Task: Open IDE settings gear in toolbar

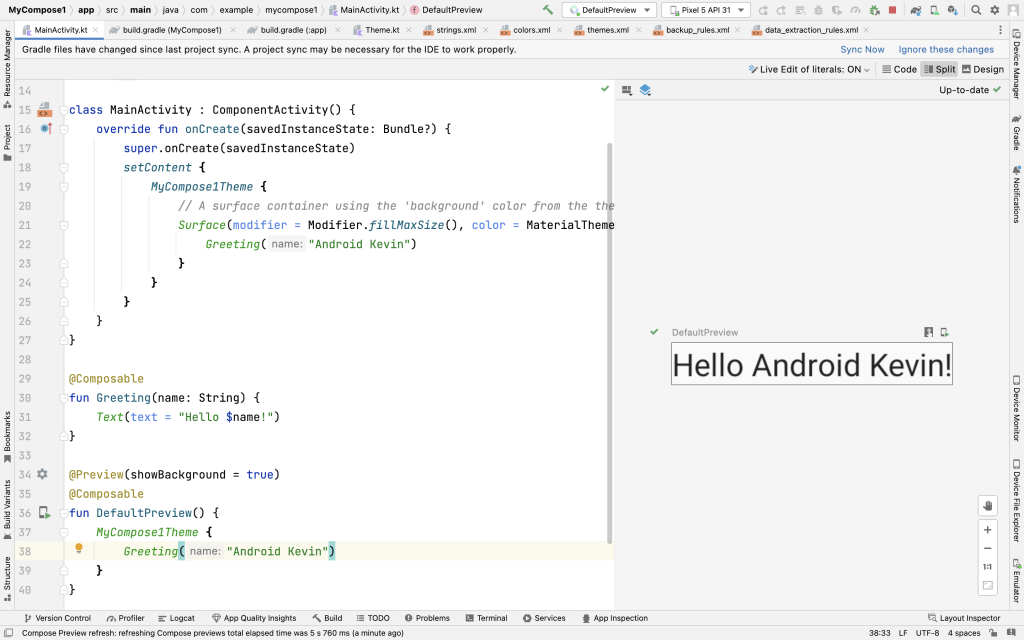Action: point(994,10)
